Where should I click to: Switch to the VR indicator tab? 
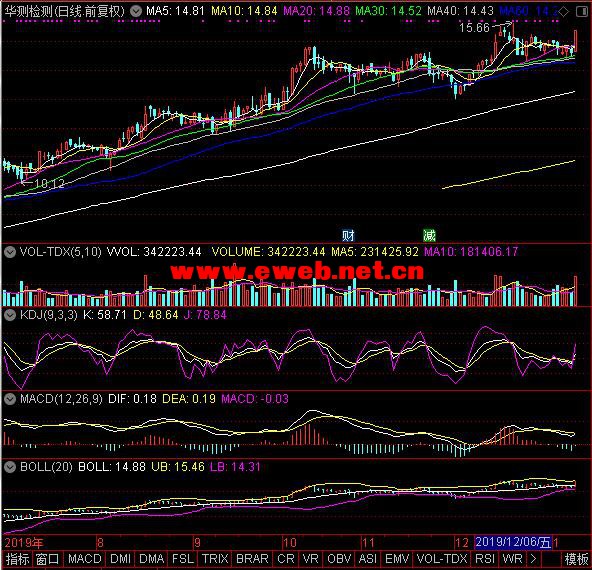pyautogui.click(x=310, y=559)
